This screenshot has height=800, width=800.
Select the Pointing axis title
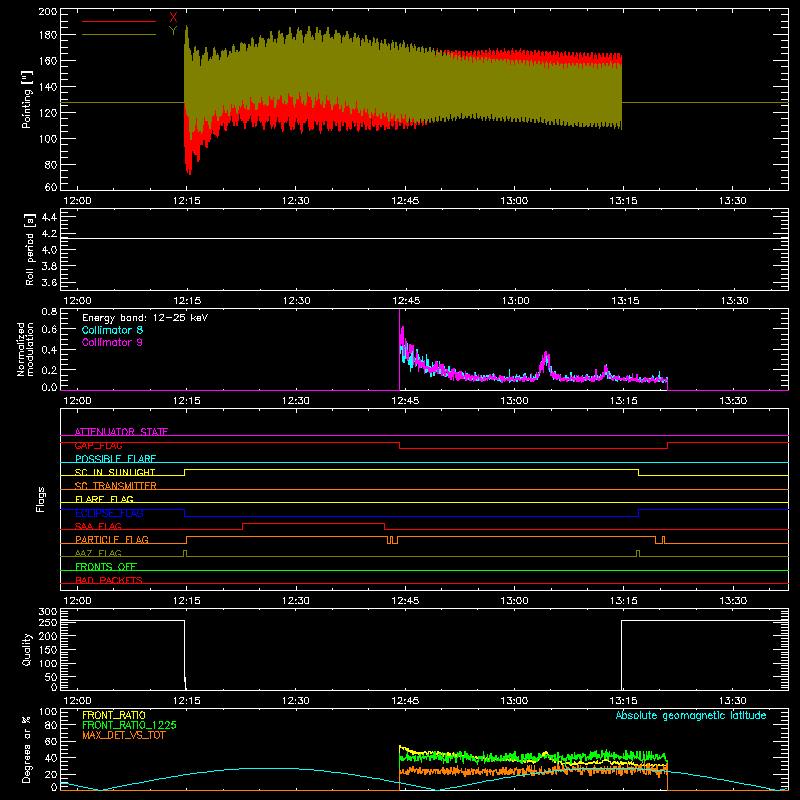coord(27,99)
